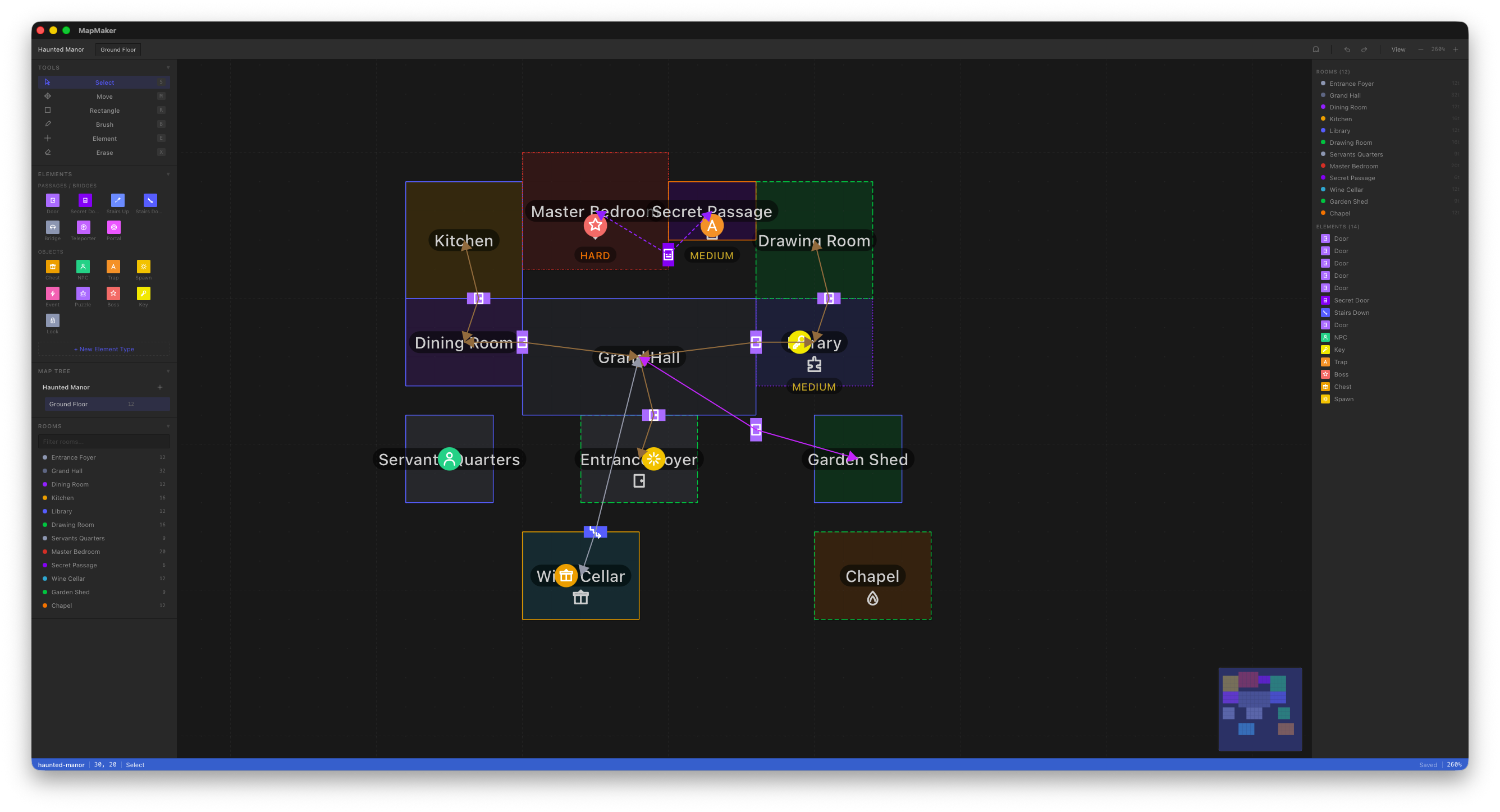
Task: Open the View menu
Action: click(x=1398, y=49)
